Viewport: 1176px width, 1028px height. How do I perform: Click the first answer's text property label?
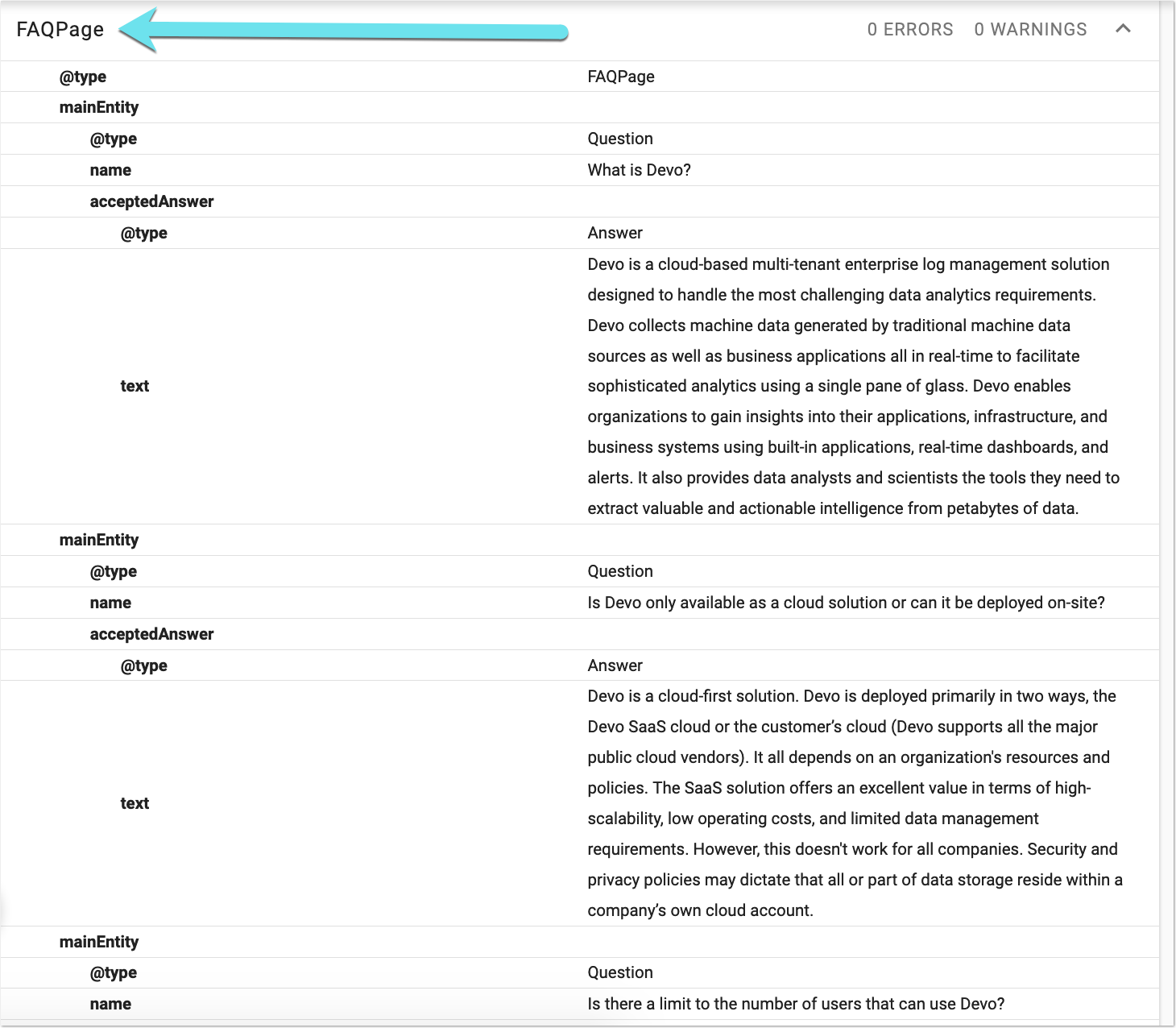click(x=135, y=386)
